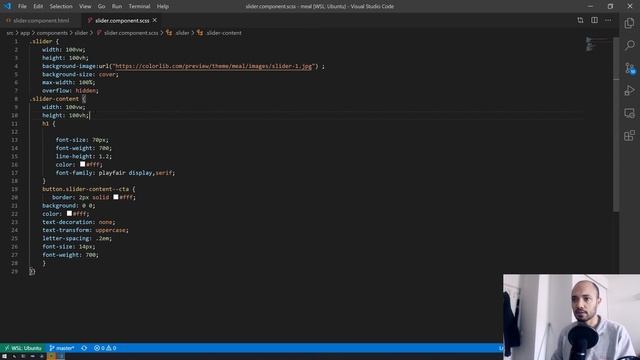
Task: Click the VS Code logo in title bar
Action: point(7,6)
